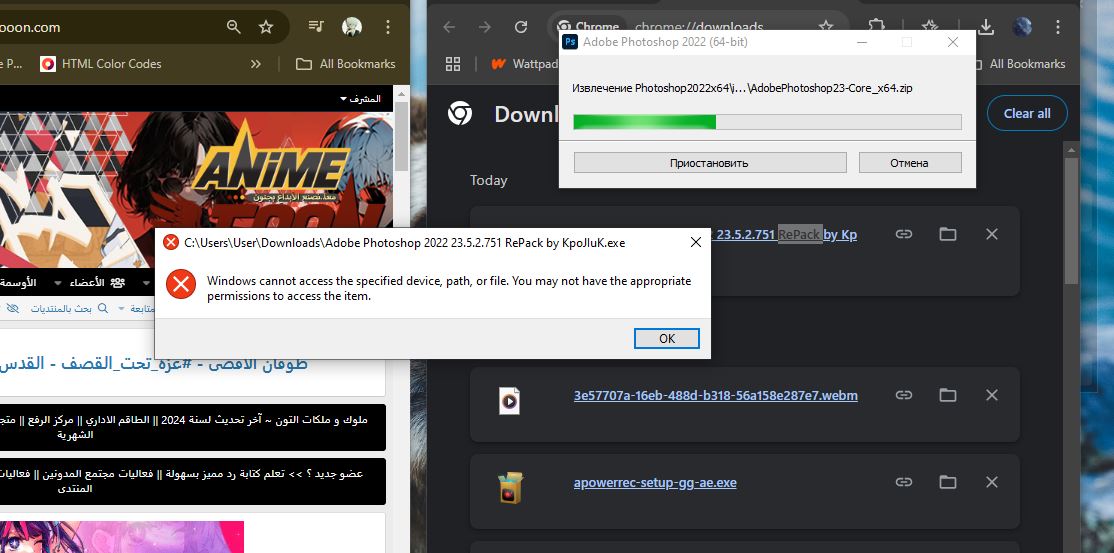1114x553 pixels.
Task: Click بحث بالمنتديات forum search
Action: pos(69,308)
